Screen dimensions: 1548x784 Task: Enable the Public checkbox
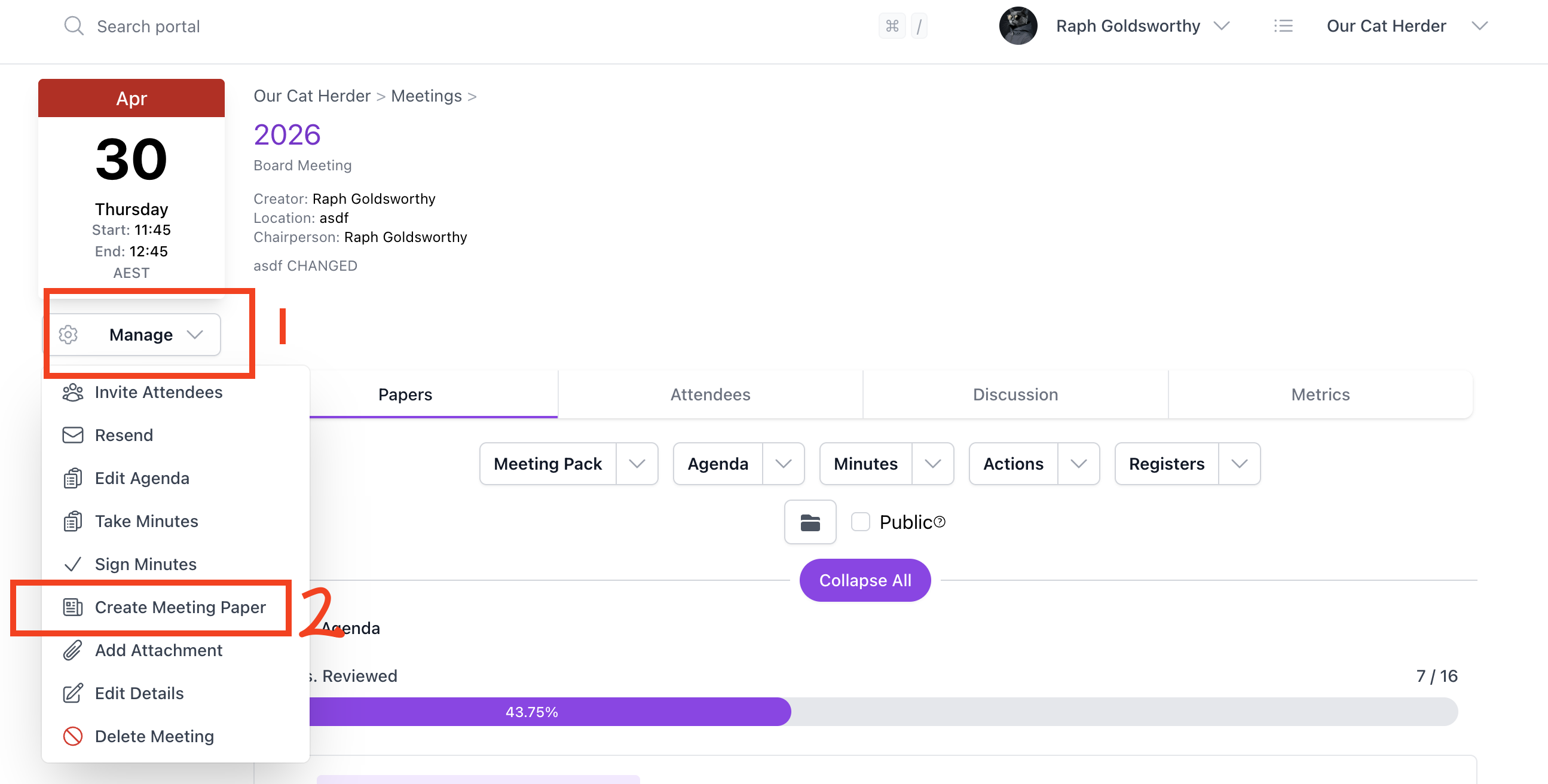tap(861, 522)
